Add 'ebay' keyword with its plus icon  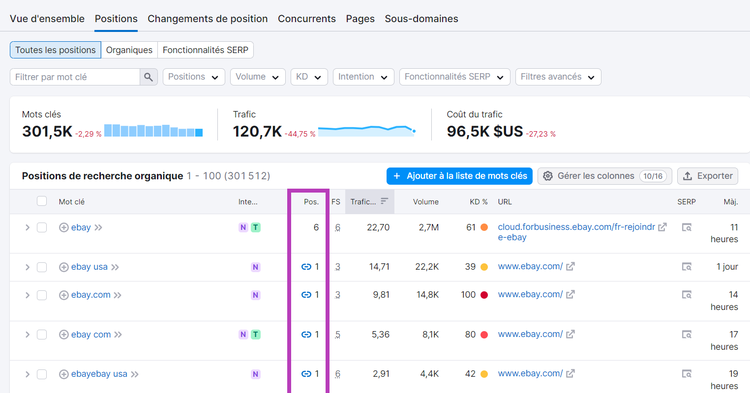(x=64, y=228)
